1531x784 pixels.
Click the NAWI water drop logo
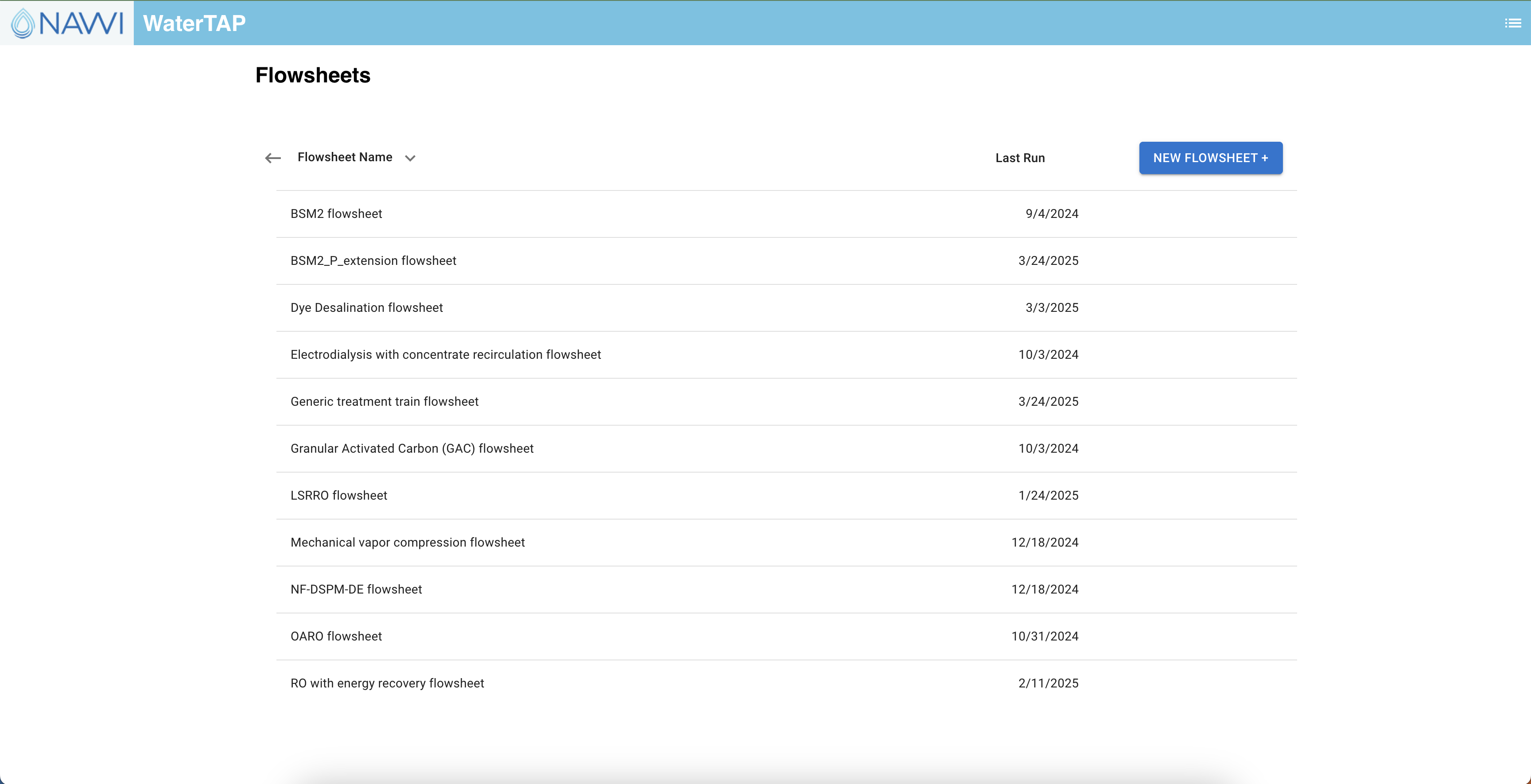click(66, 23)
